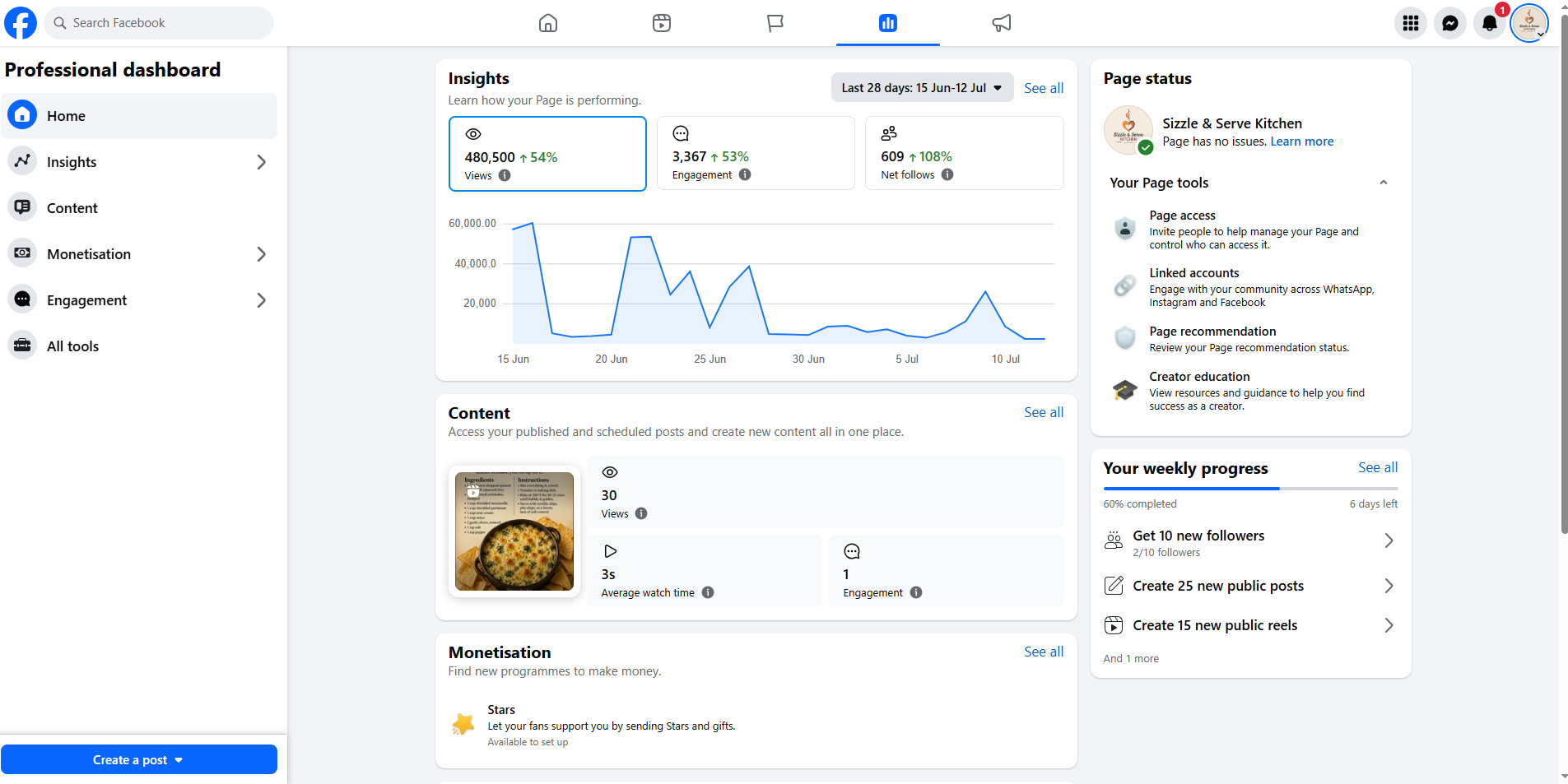This screenshot has height=784, width=1568.
Task: Open the Home feed tab icon
Action: (548, 23)
